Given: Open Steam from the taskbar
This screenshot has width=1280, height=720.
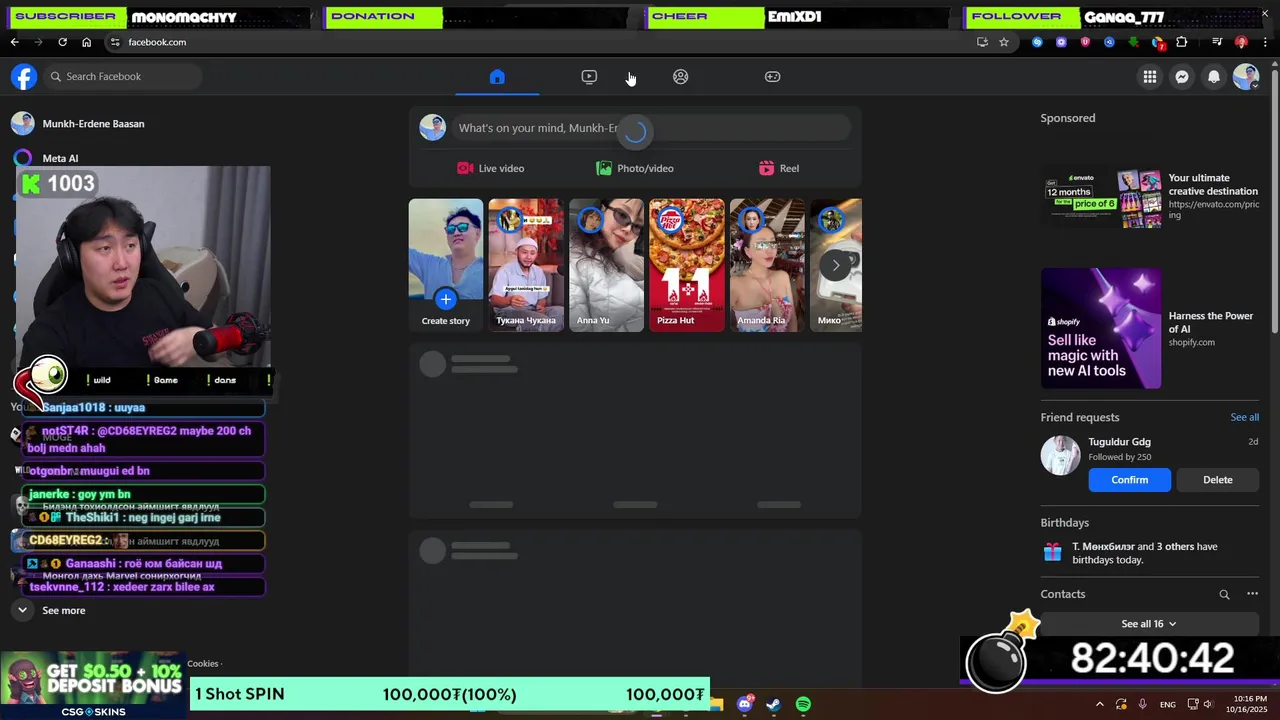Looking at the screenshot, I should coord(774,704).
